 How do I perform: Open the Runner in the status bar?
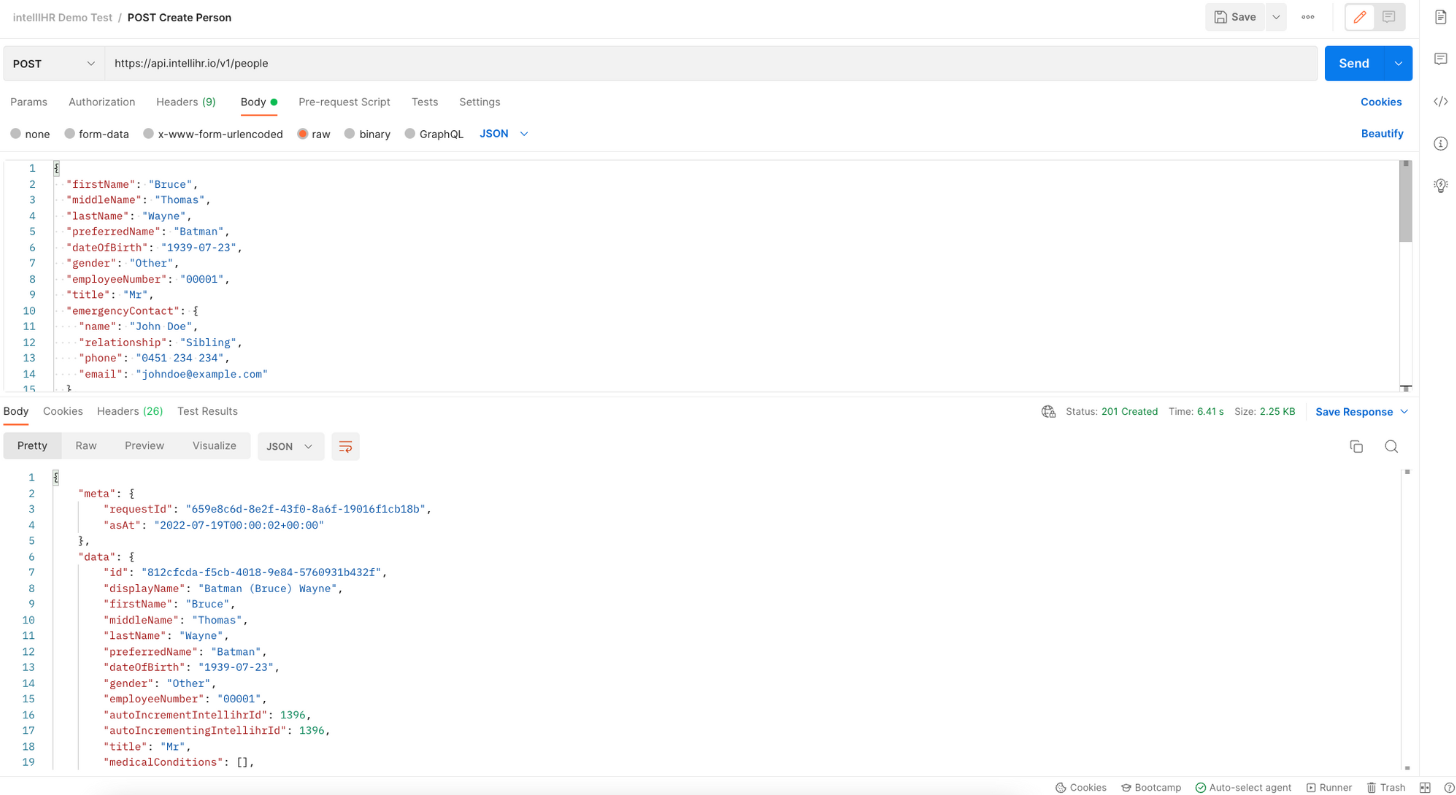click(1329, 788)
